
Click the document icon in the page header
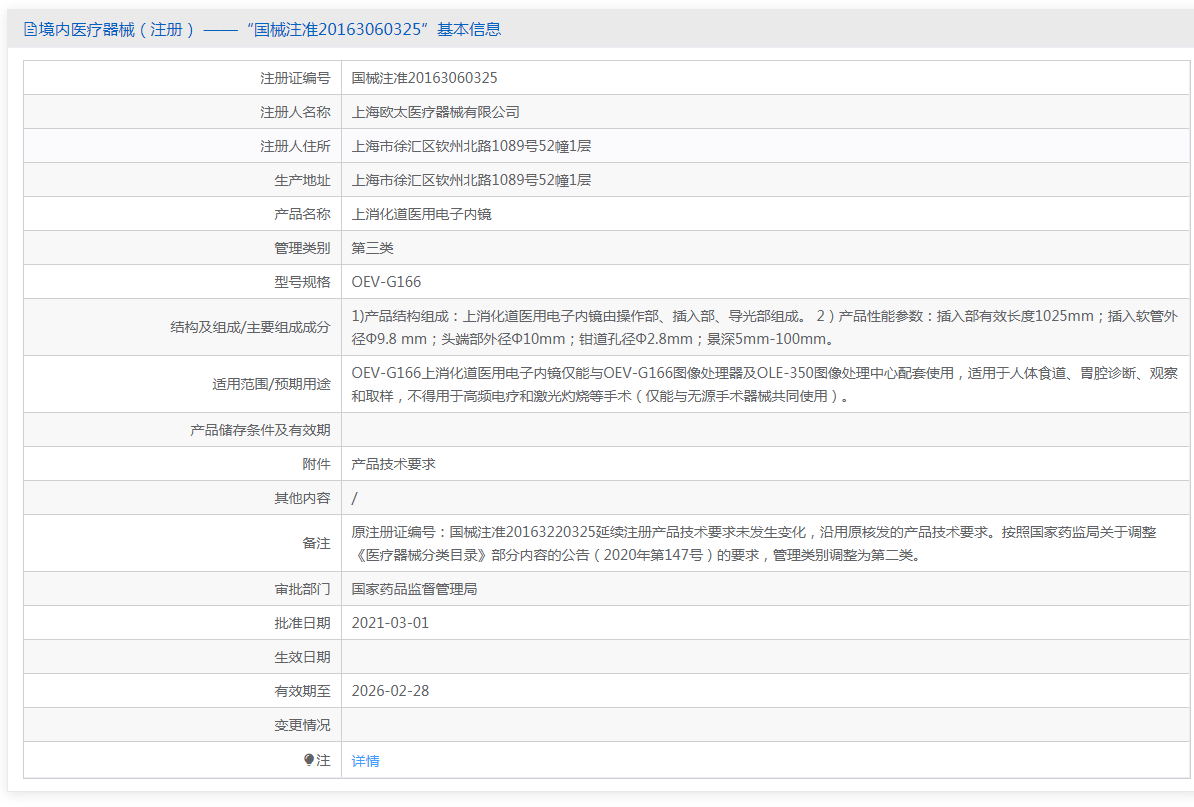30,30
